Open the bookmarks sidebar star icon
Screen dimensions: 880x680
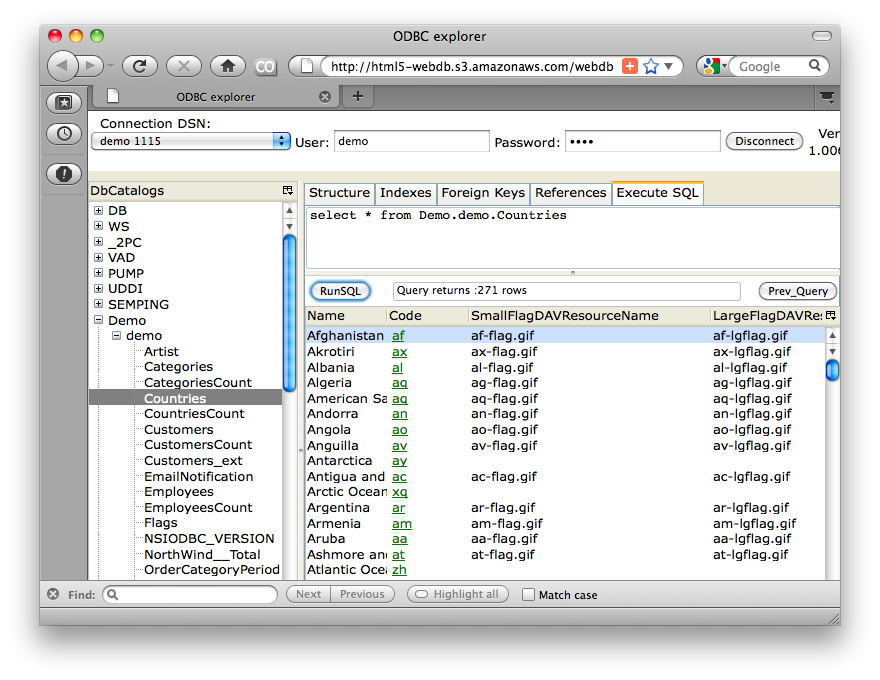pos(64,102)
